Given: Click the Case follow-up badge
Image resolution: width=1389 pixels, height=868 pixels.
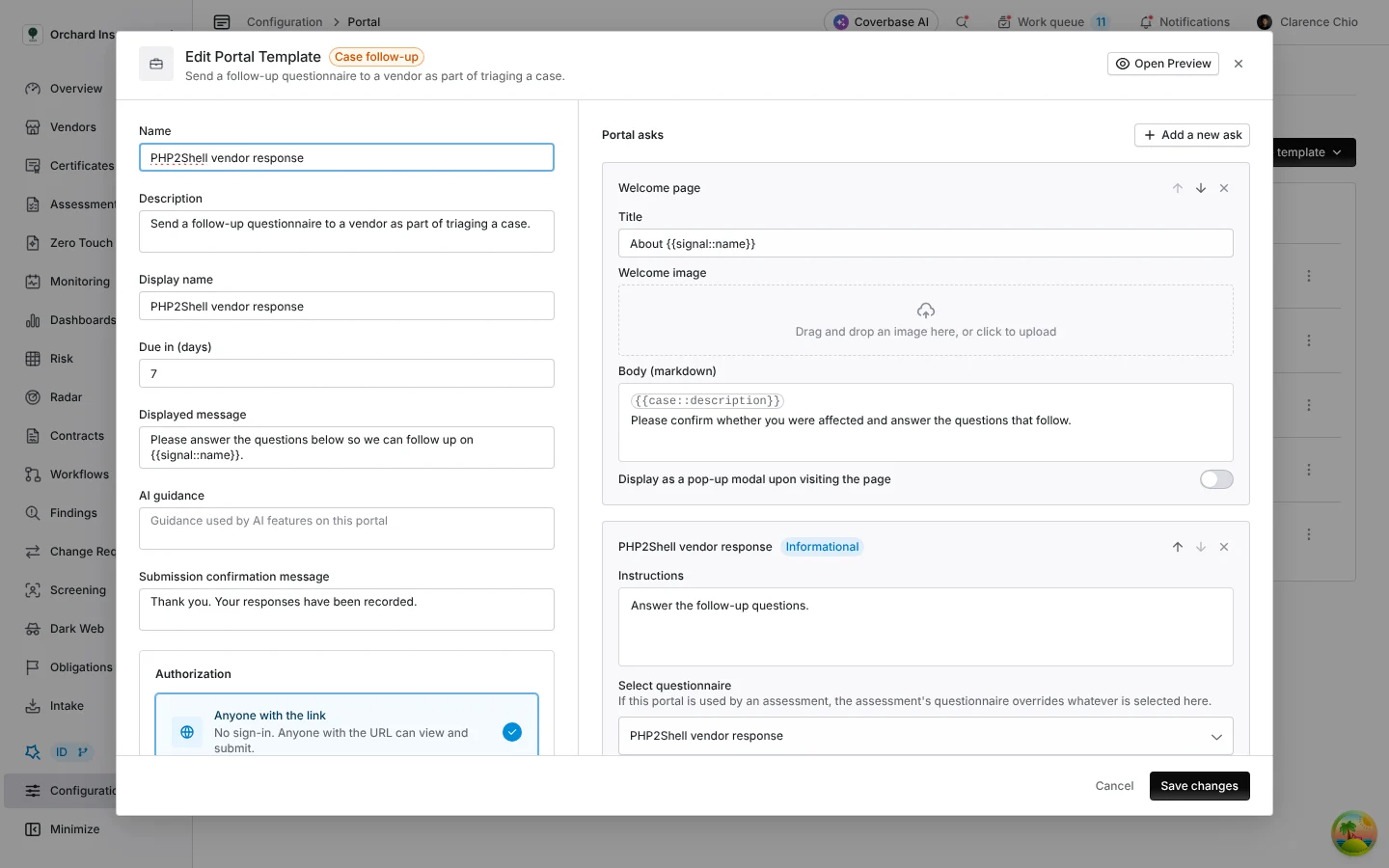Looking at the screenshot, I should (x=376, y=57).
